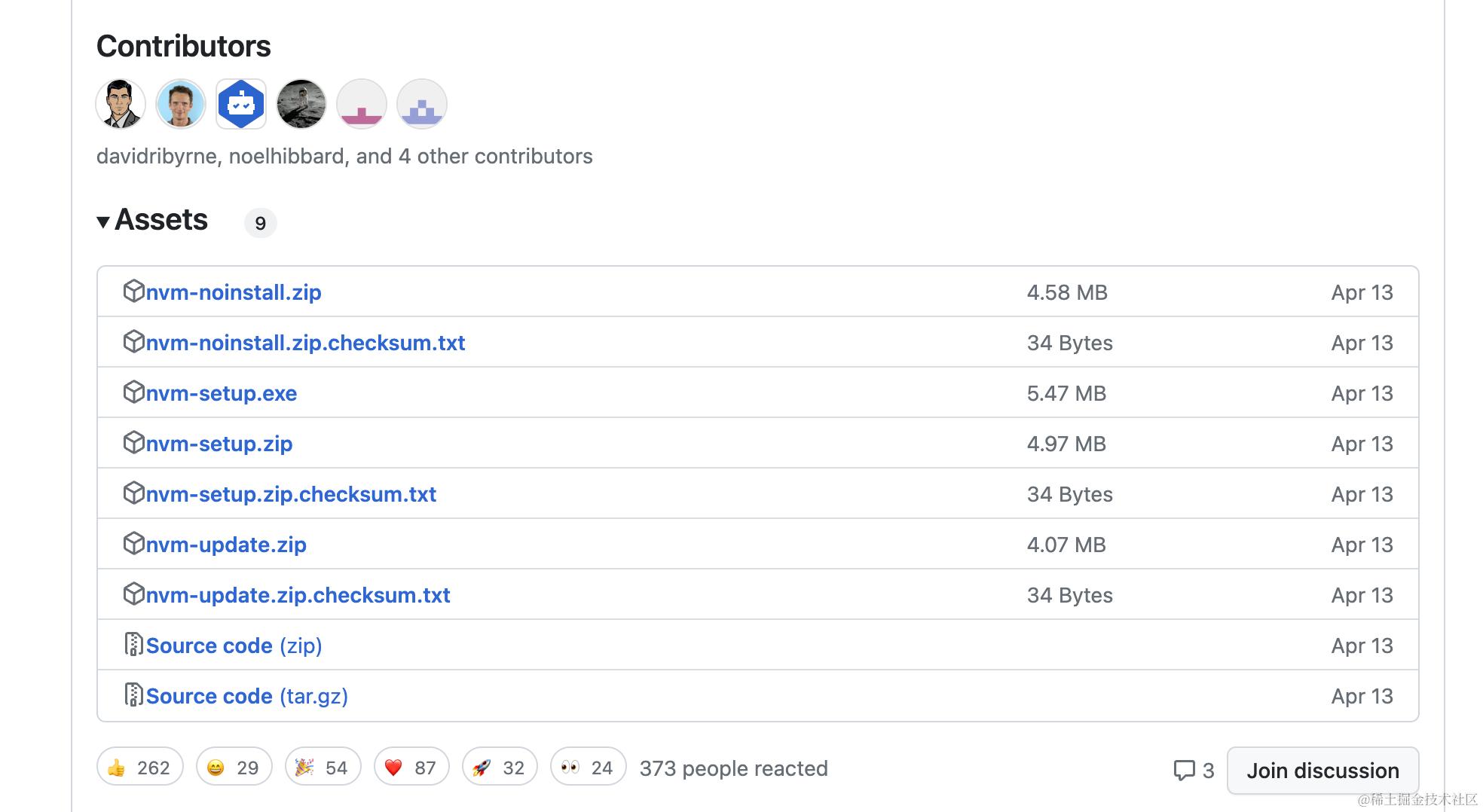Screen dimensions: 1483x812
Task: Download nvm-setup.exe
Action: coord(222,393)
